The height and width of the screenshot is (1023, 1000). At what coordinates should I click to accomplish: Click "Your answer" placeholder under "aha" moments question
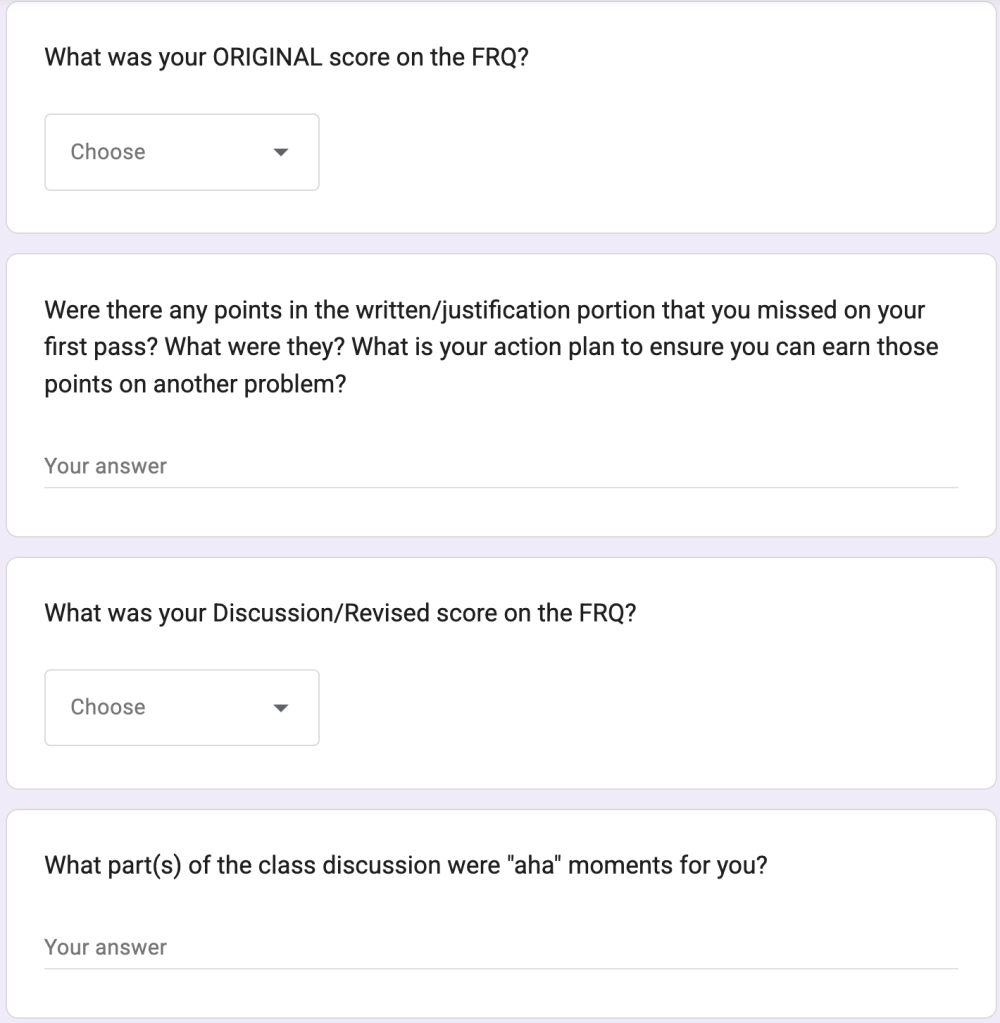click(105, 947)
